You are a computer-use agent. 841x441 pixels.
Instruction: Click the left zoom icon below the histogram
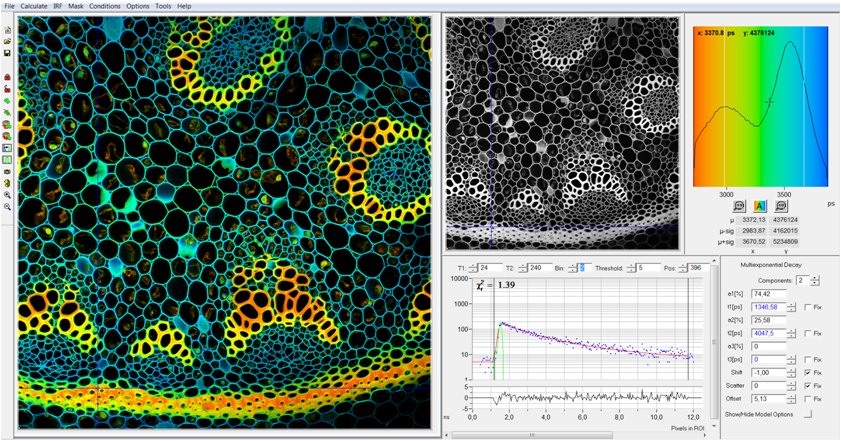[738, 204]
